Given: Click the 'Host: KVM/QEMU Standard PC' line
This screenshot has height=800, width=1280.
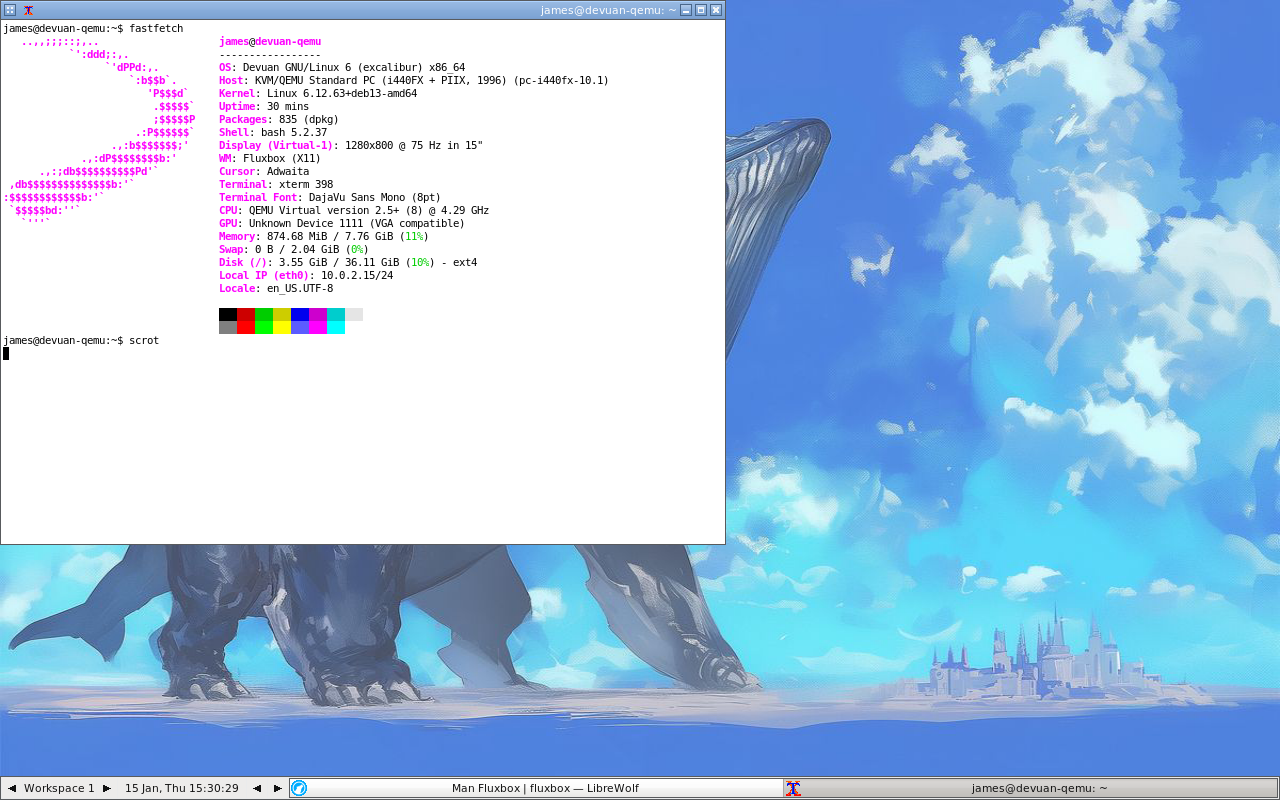Looking at the screenshot, I should tap(414, 80).
